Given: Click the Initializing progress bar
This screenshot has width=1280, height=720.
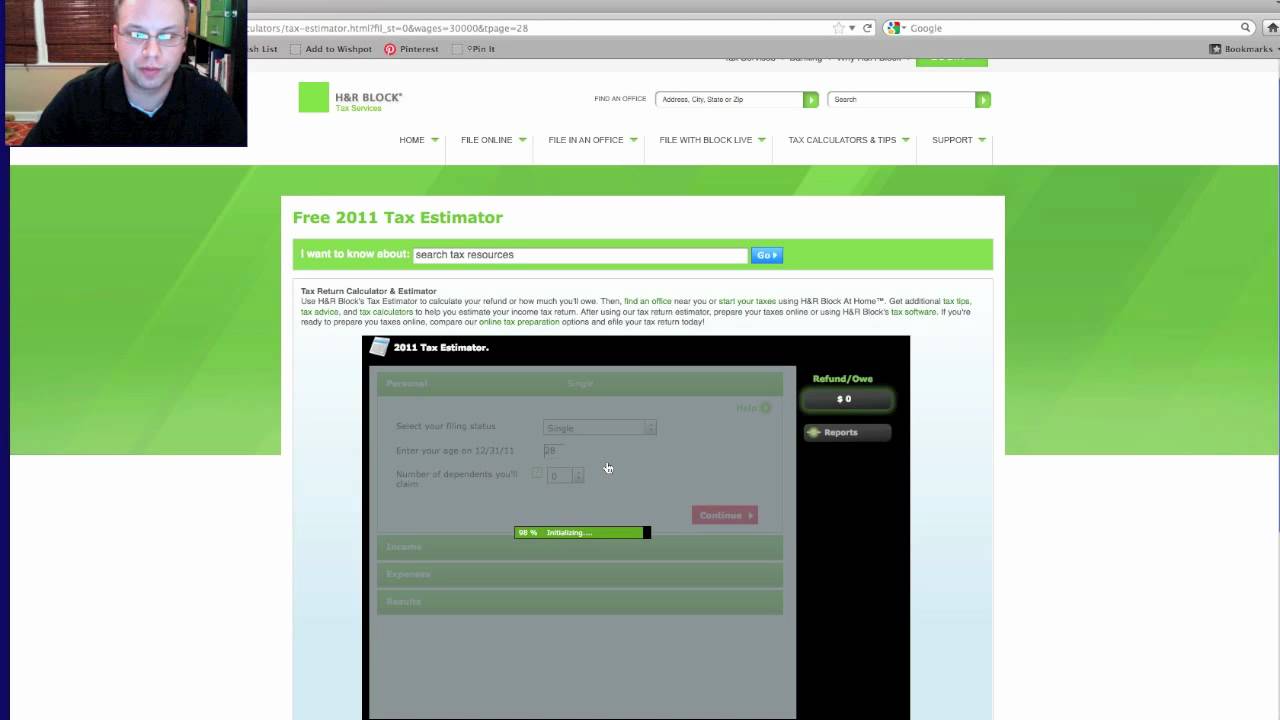Looking at the screenshot, I should [582, 533].
